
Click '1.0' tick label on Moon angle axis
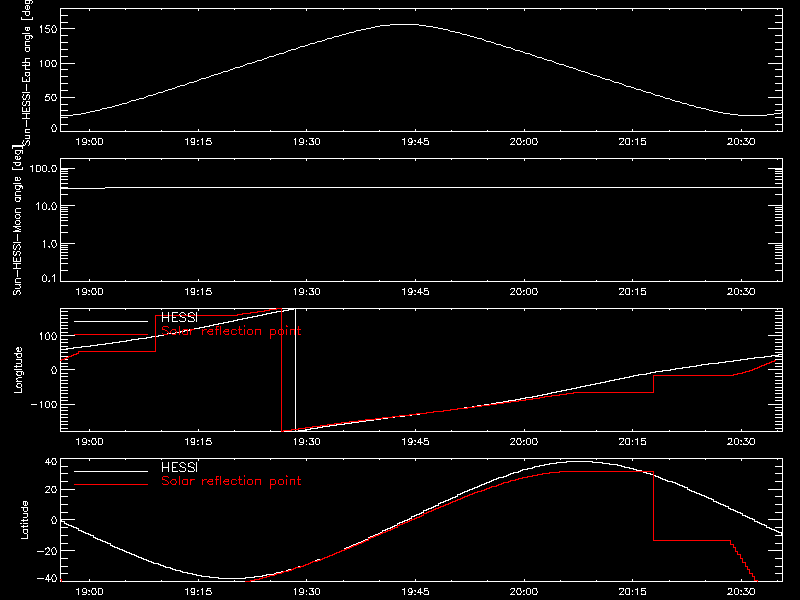(49, 244)
